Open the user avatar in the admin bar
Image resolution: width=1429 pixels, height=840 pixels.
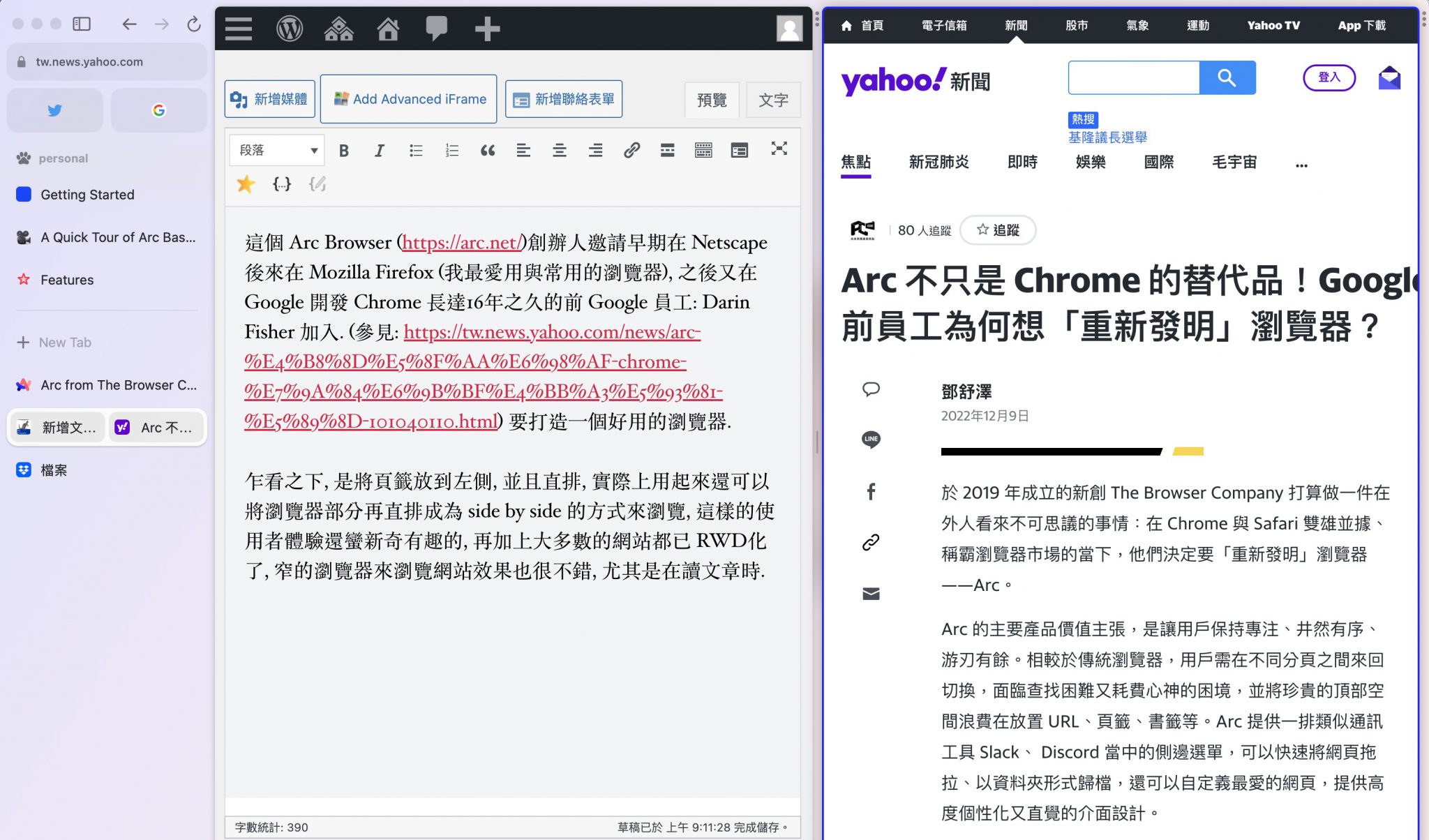[789, 29]
